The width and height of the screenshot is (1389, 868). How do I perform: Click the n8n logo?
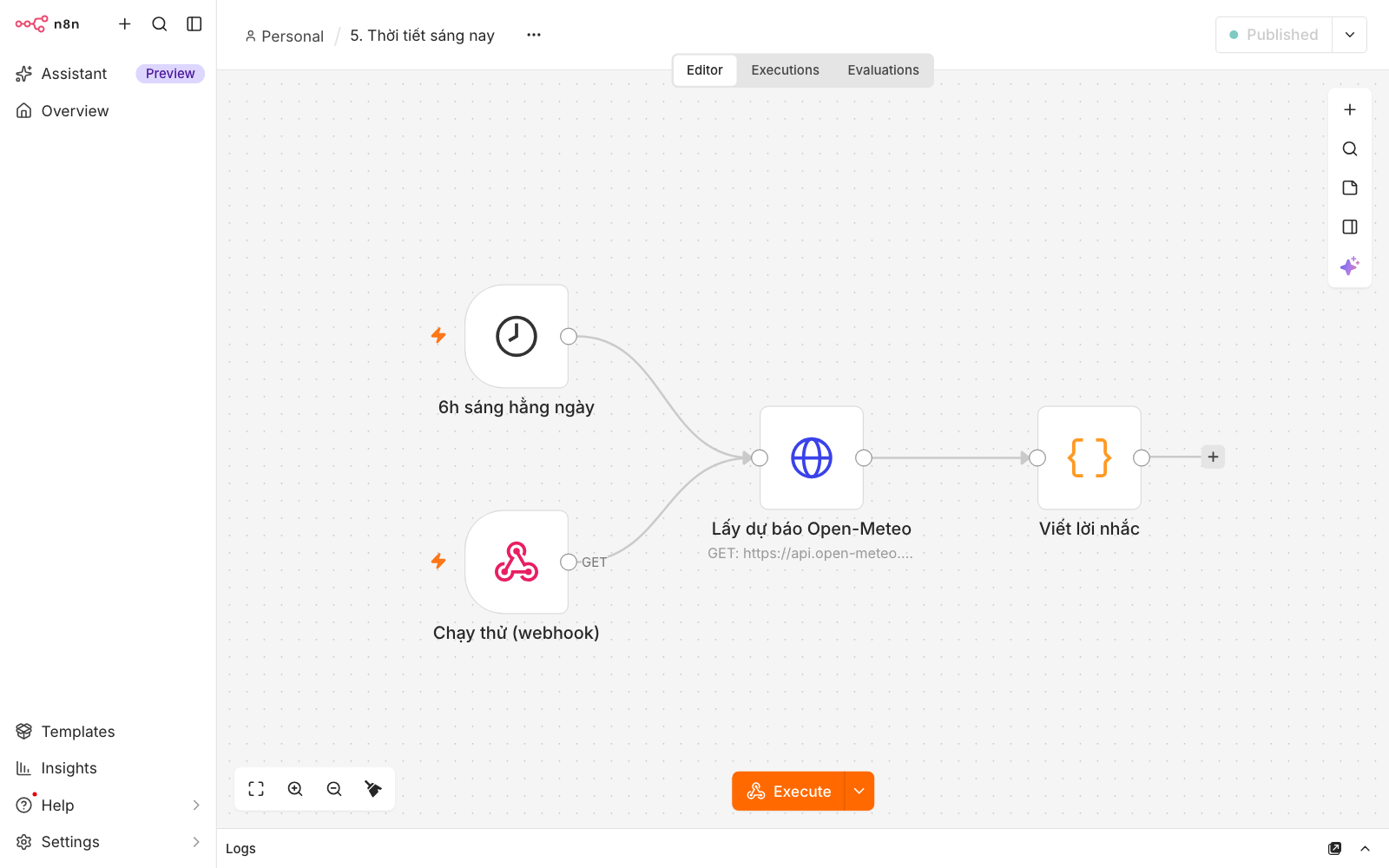(47, 24)
